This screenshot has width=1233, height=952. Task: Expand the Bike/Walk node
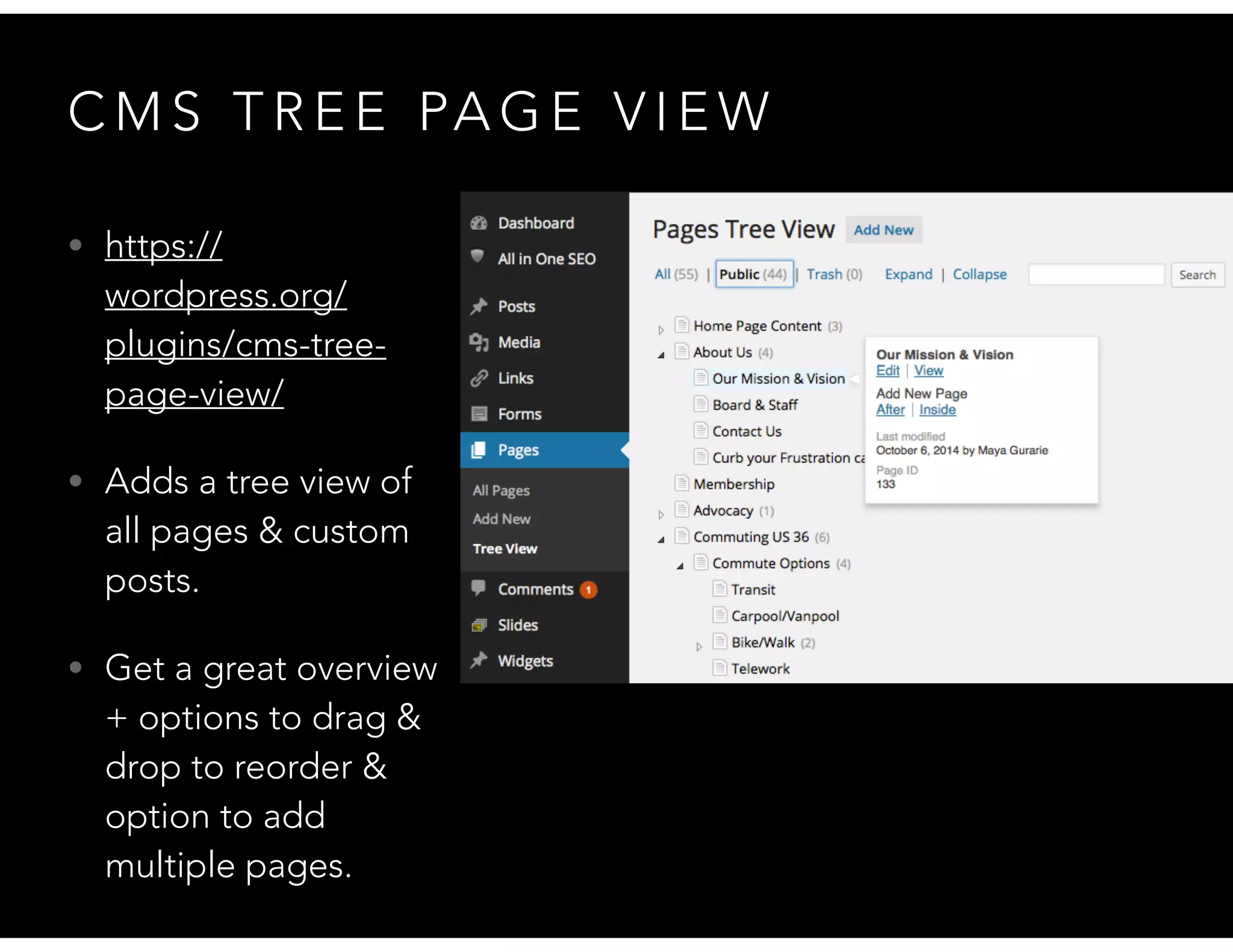[699, 647]
